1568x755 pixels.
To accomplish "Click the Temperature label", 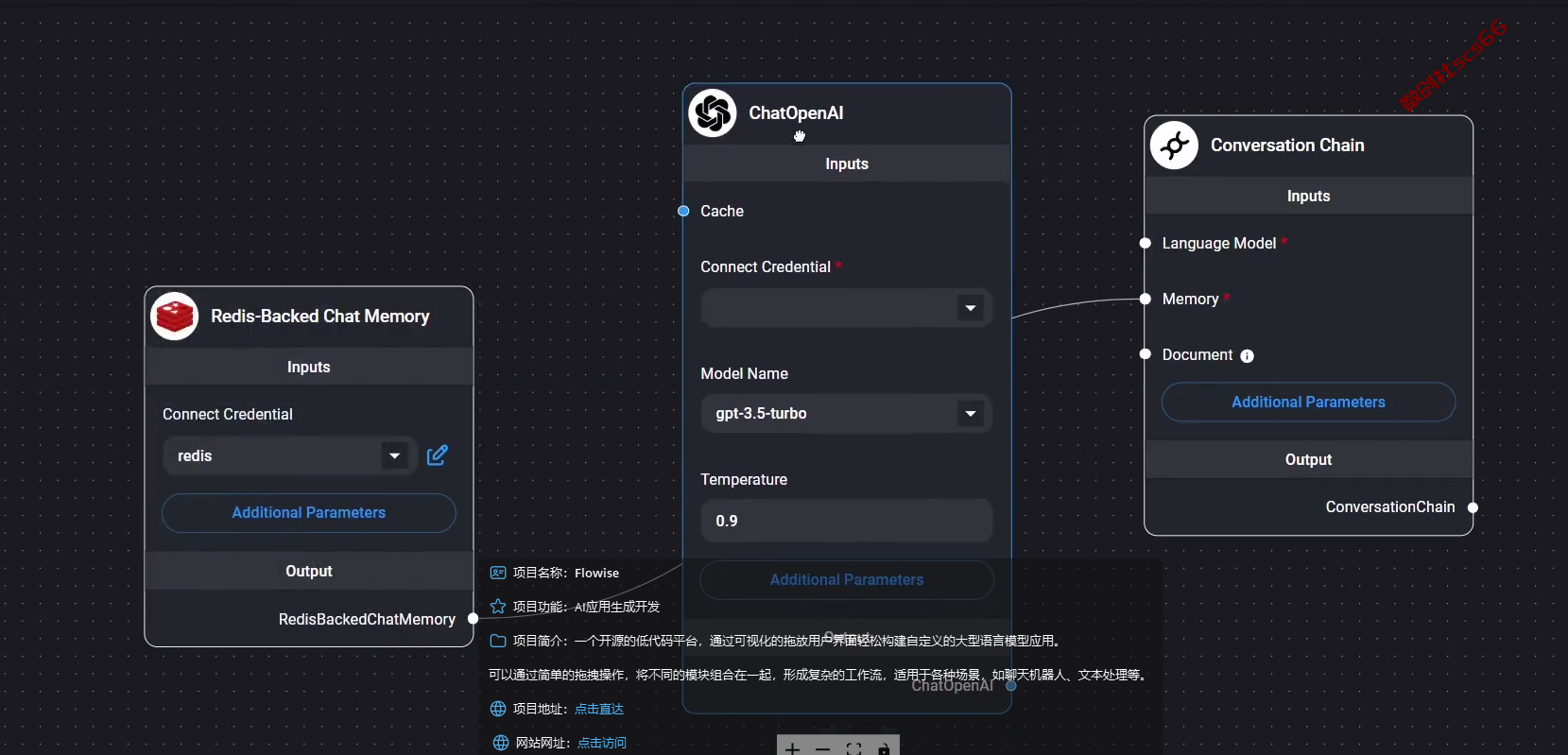I will pos(744,480).
